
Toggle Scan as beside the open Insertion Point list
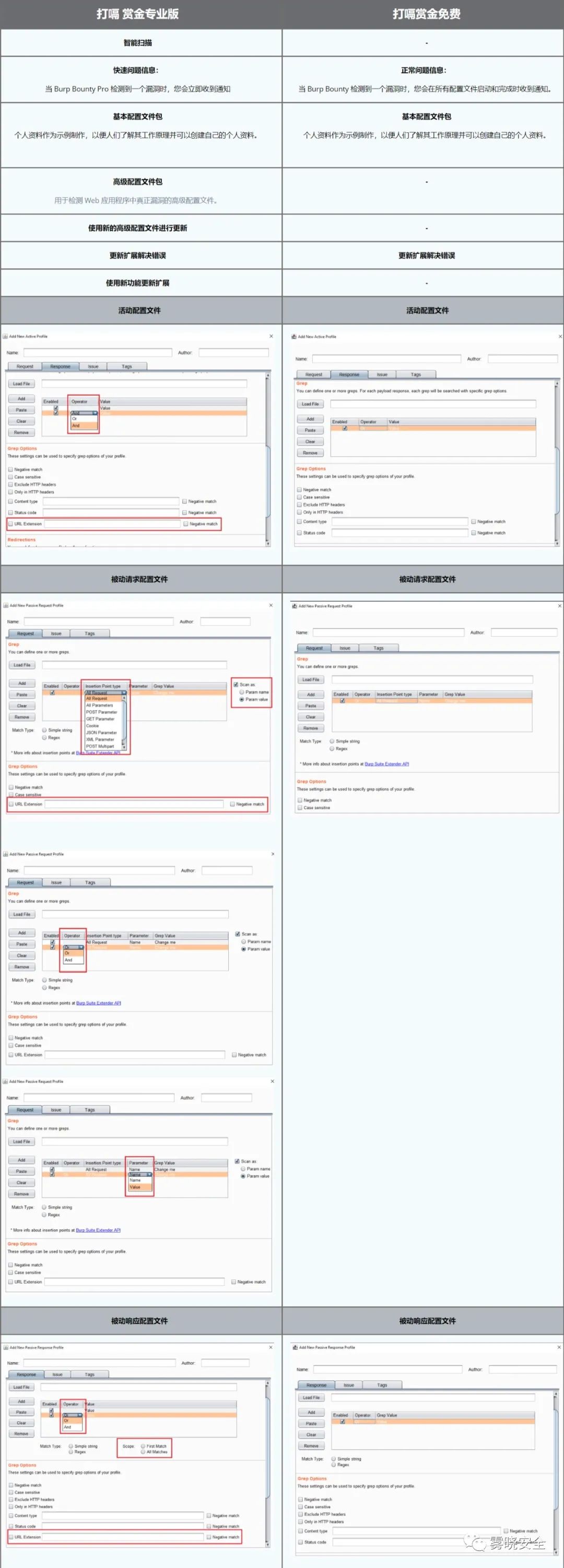point(236,684)
